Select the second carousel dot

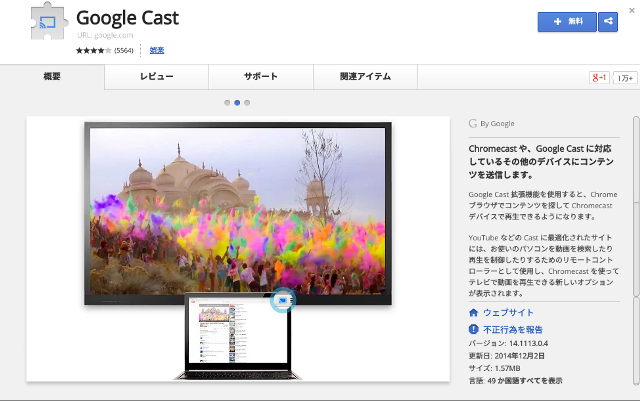[x=237, y=102]
